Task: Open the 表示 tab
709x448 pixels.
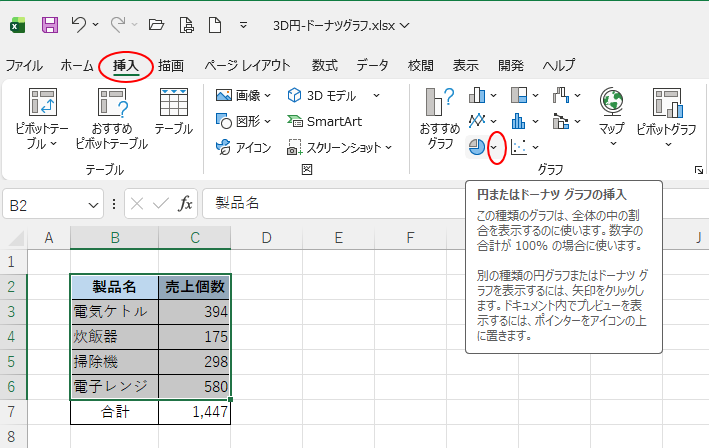Action: pyautogui.click(x=466, y=66)
